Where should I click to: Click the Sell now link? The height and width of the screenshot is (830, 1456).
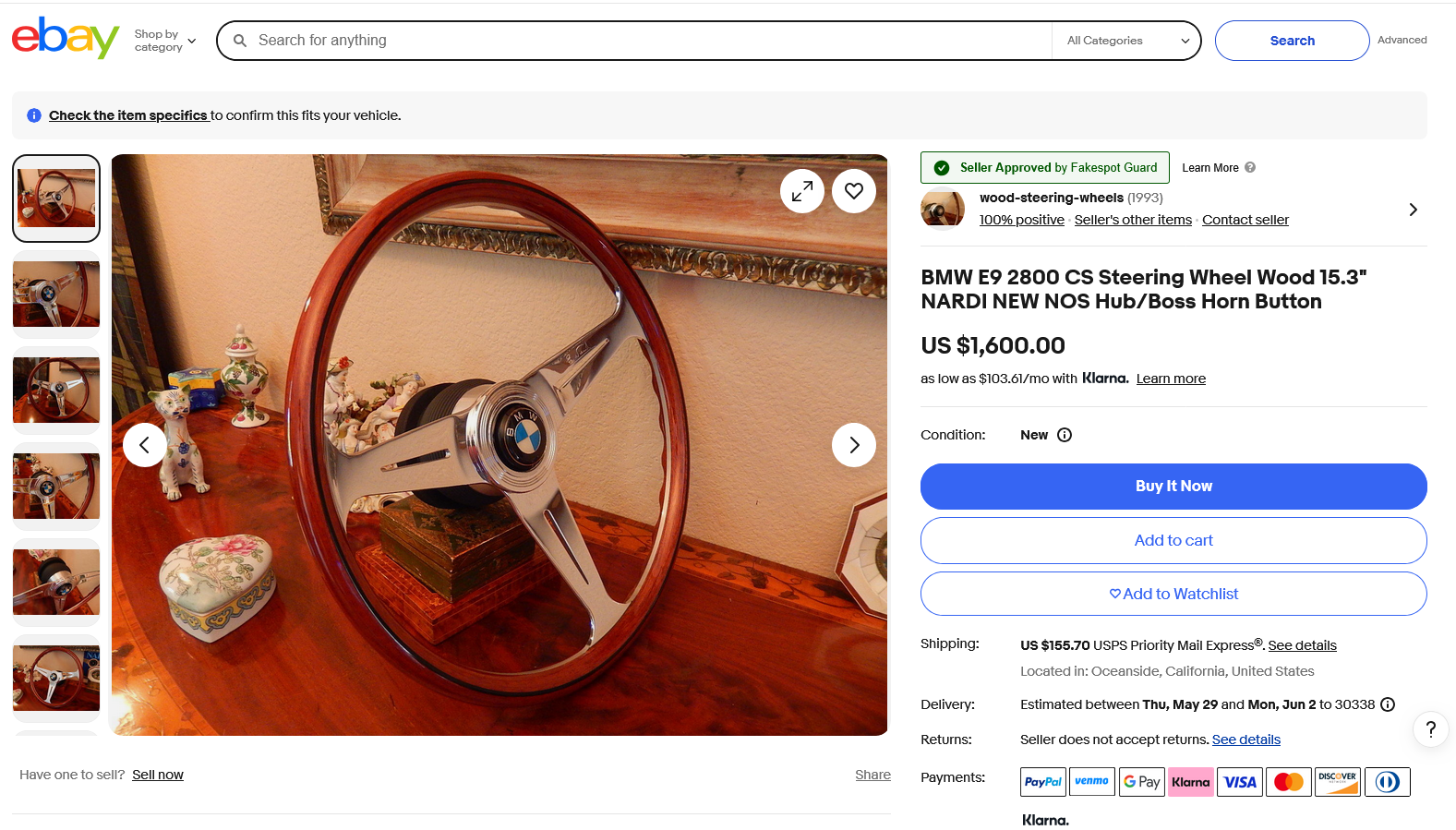click(x=158, y=775)
